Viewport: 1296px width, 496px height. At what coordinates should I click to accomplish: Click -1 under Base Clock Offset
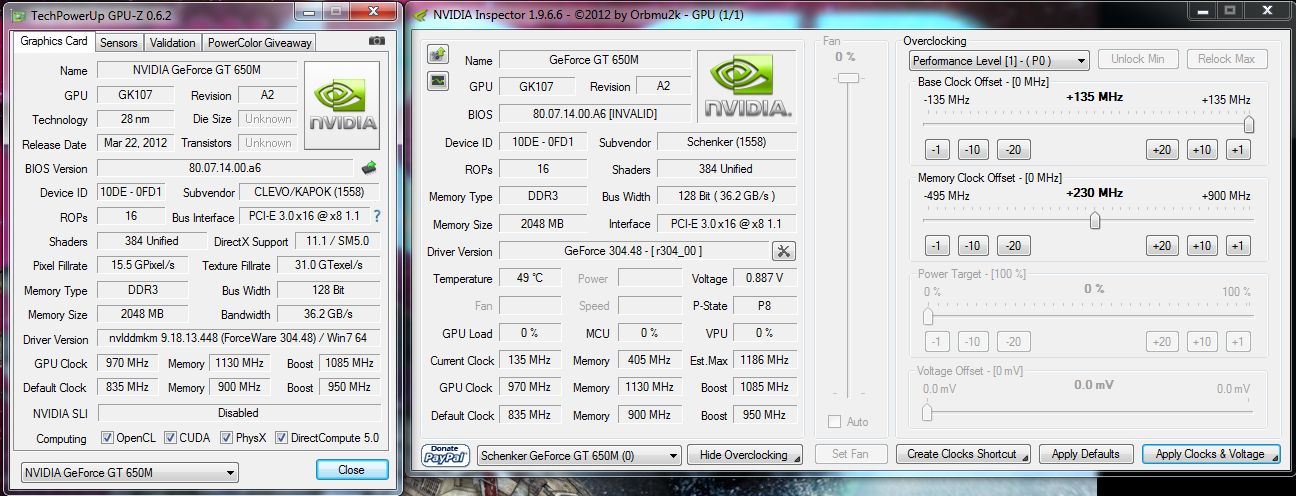936,150
